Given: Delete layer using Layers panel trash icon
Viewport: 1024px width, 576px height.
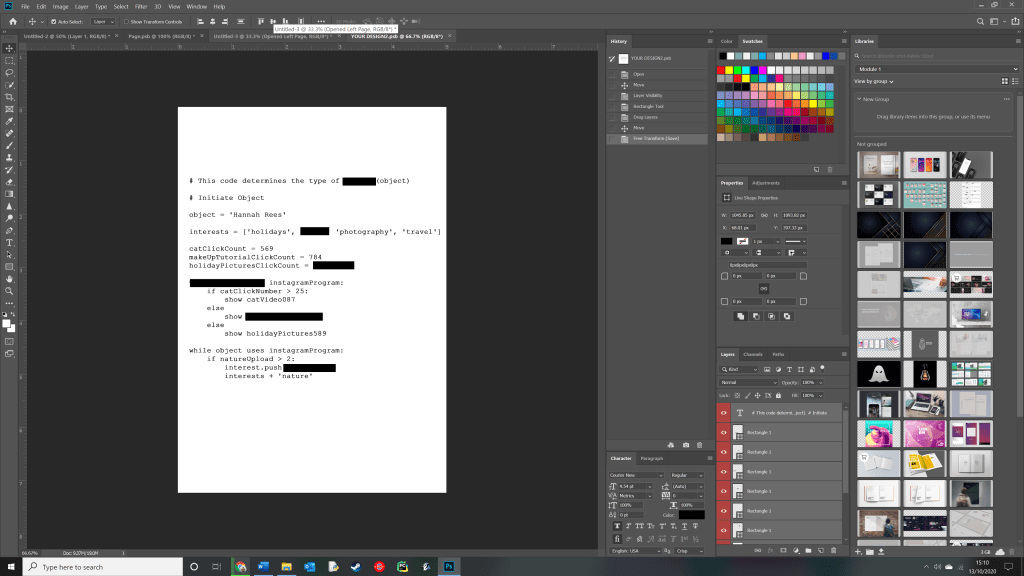Looking at the screenshot, I should pyautogui.click(x=834, y=550).
